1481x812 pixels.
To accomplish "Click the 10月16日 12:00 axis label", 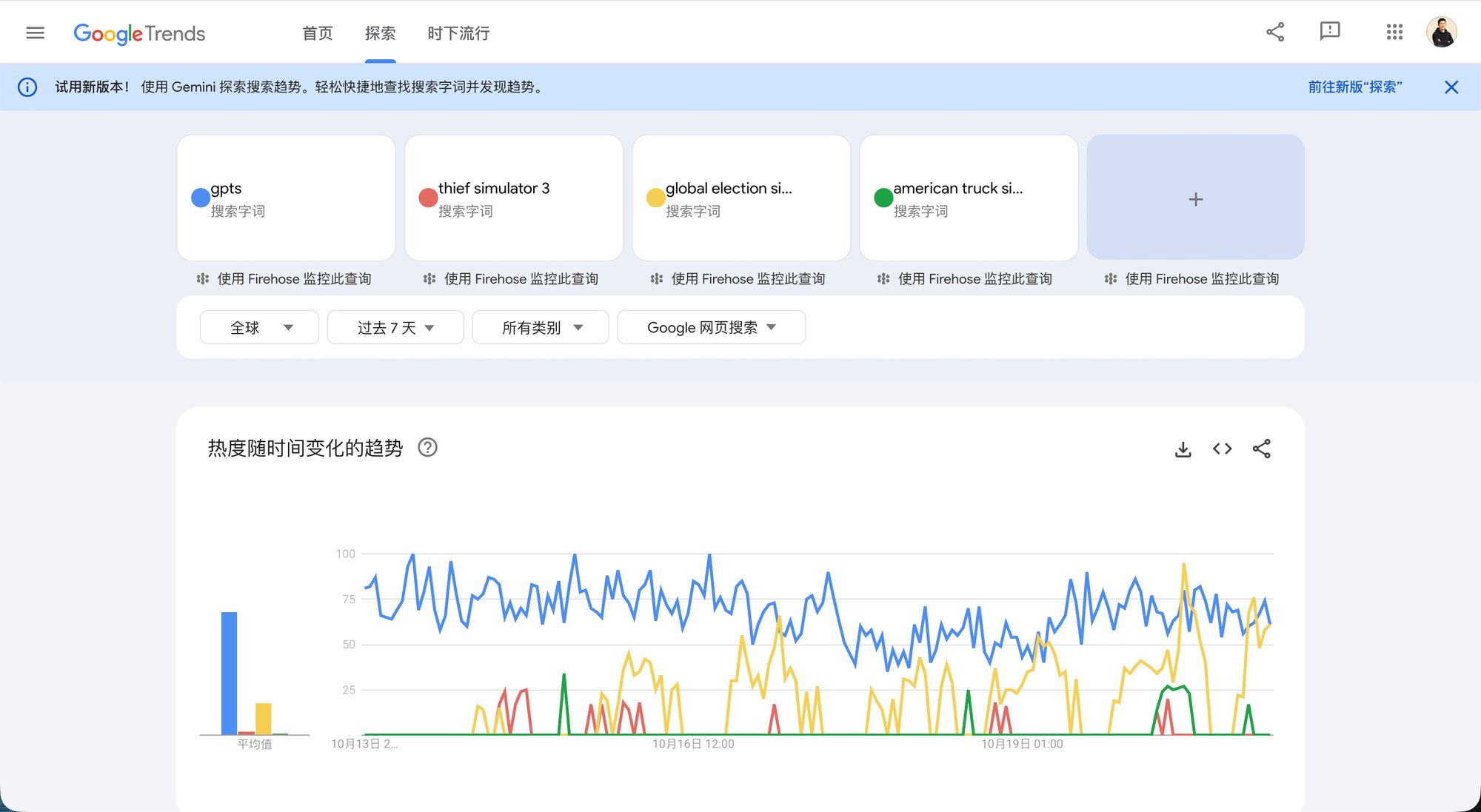I will pyautogui.click(x=693, y=744).
